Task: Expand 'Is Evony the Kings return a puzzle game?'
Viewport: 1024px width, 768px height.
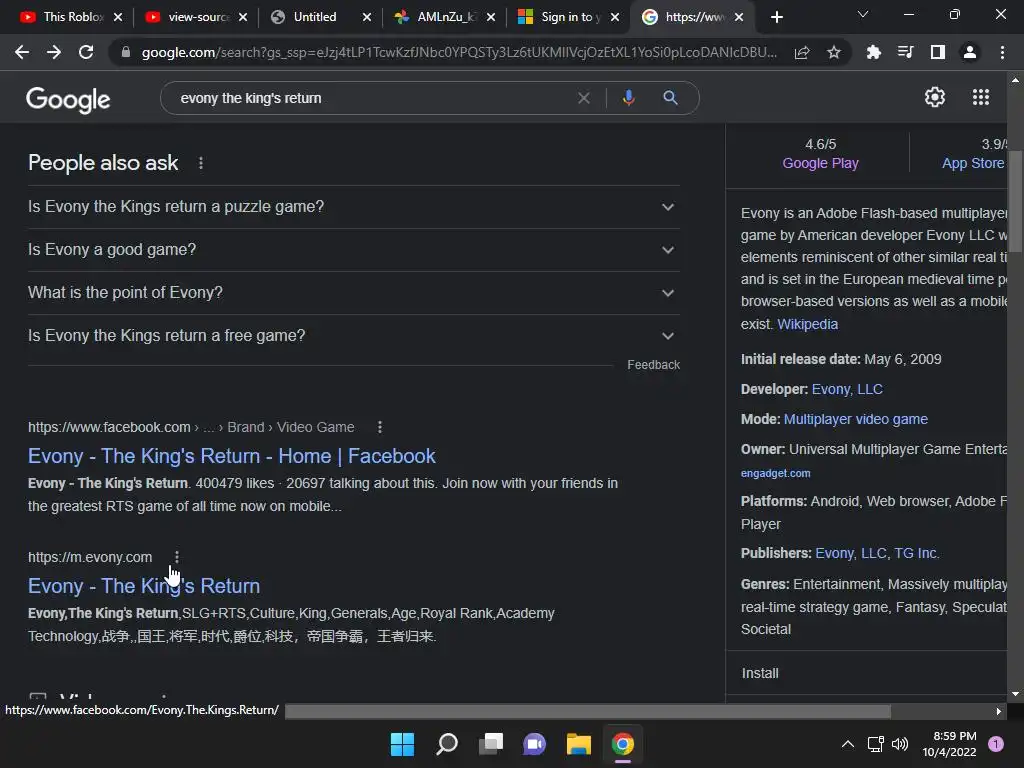Action: (353, 207)
